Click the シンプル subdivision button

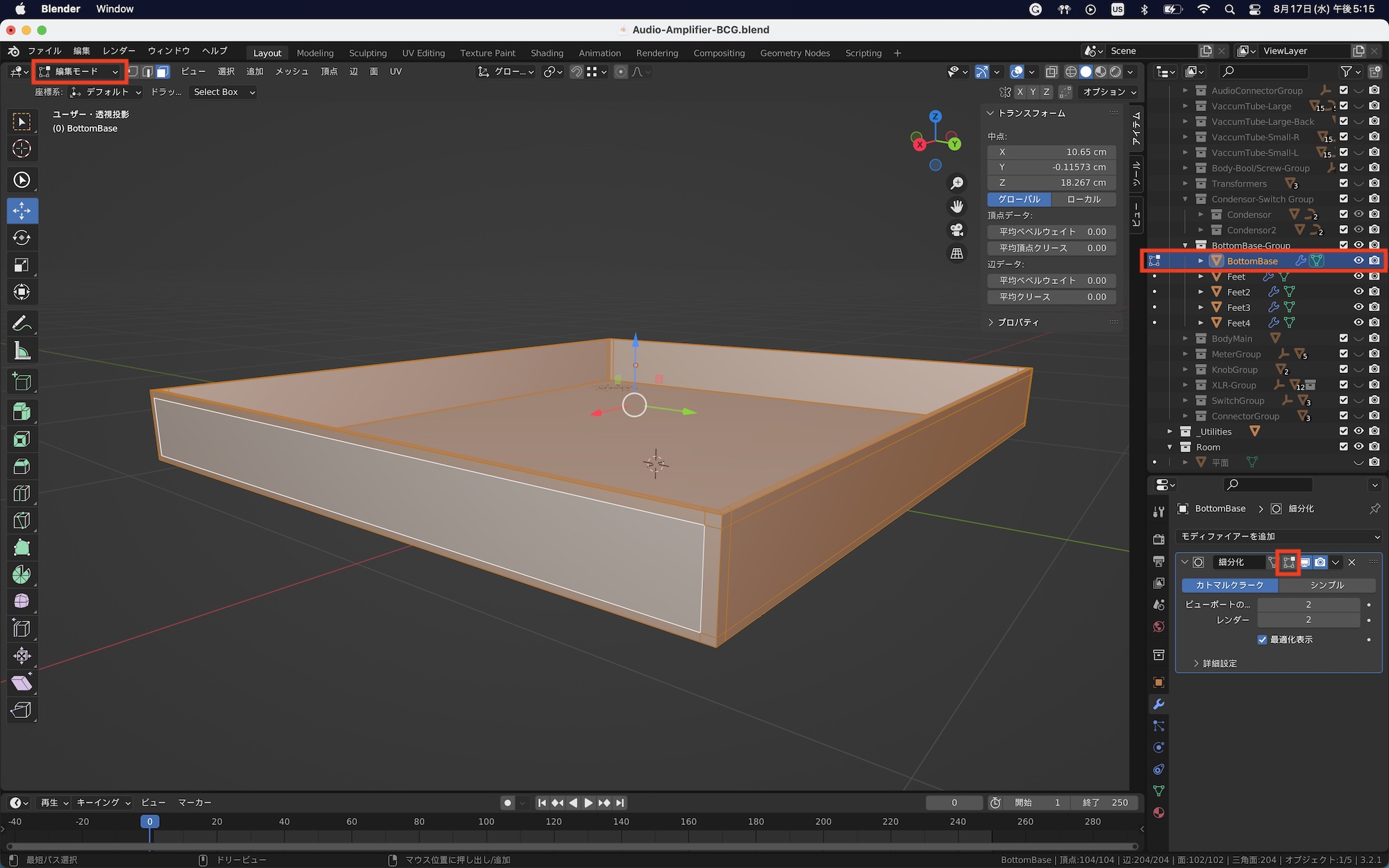(x=1326, y=585)
